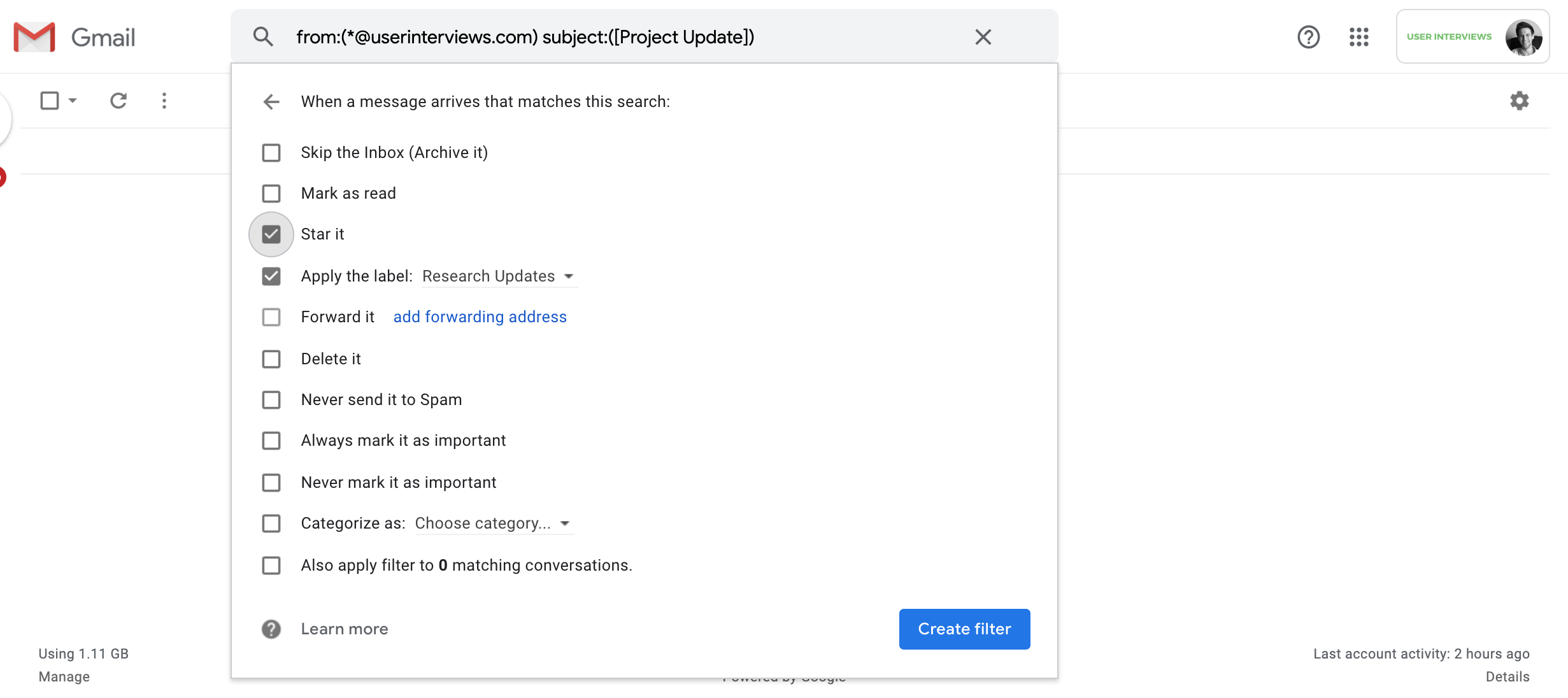Expand the select-all checkbox arrow
The image size is (1568, 698).
point(73,101)
